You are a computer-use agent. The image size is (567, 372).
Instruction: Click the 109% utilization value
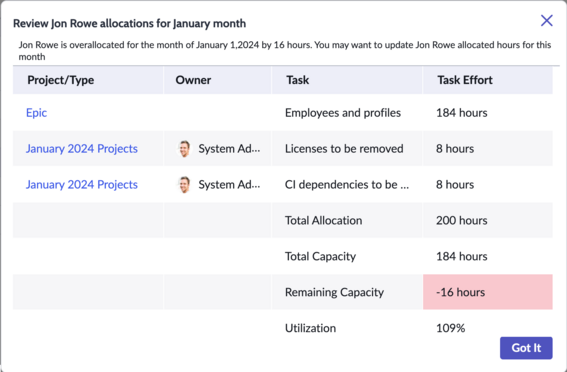[x=450, y=328]
